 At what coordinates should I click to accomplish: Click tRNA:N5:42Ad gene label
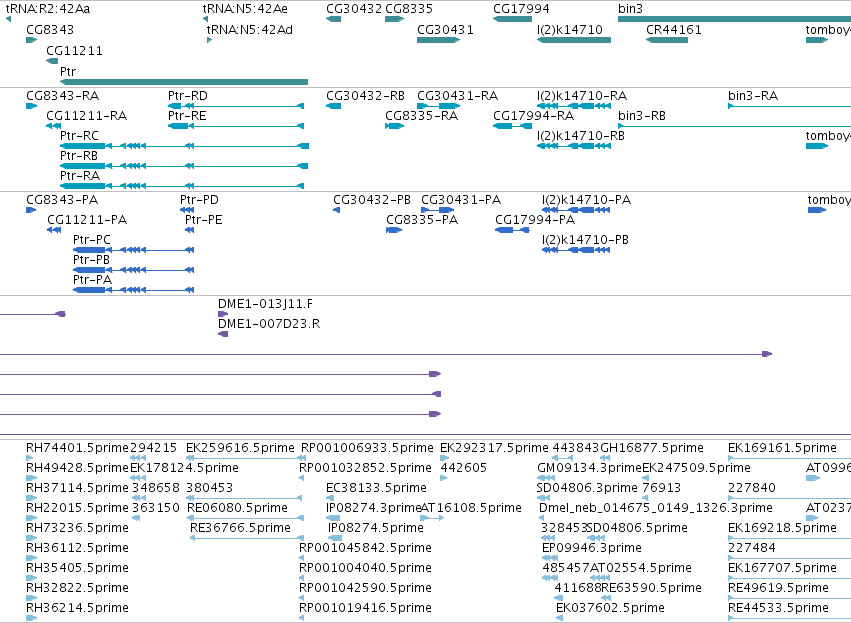pos(250,29)
